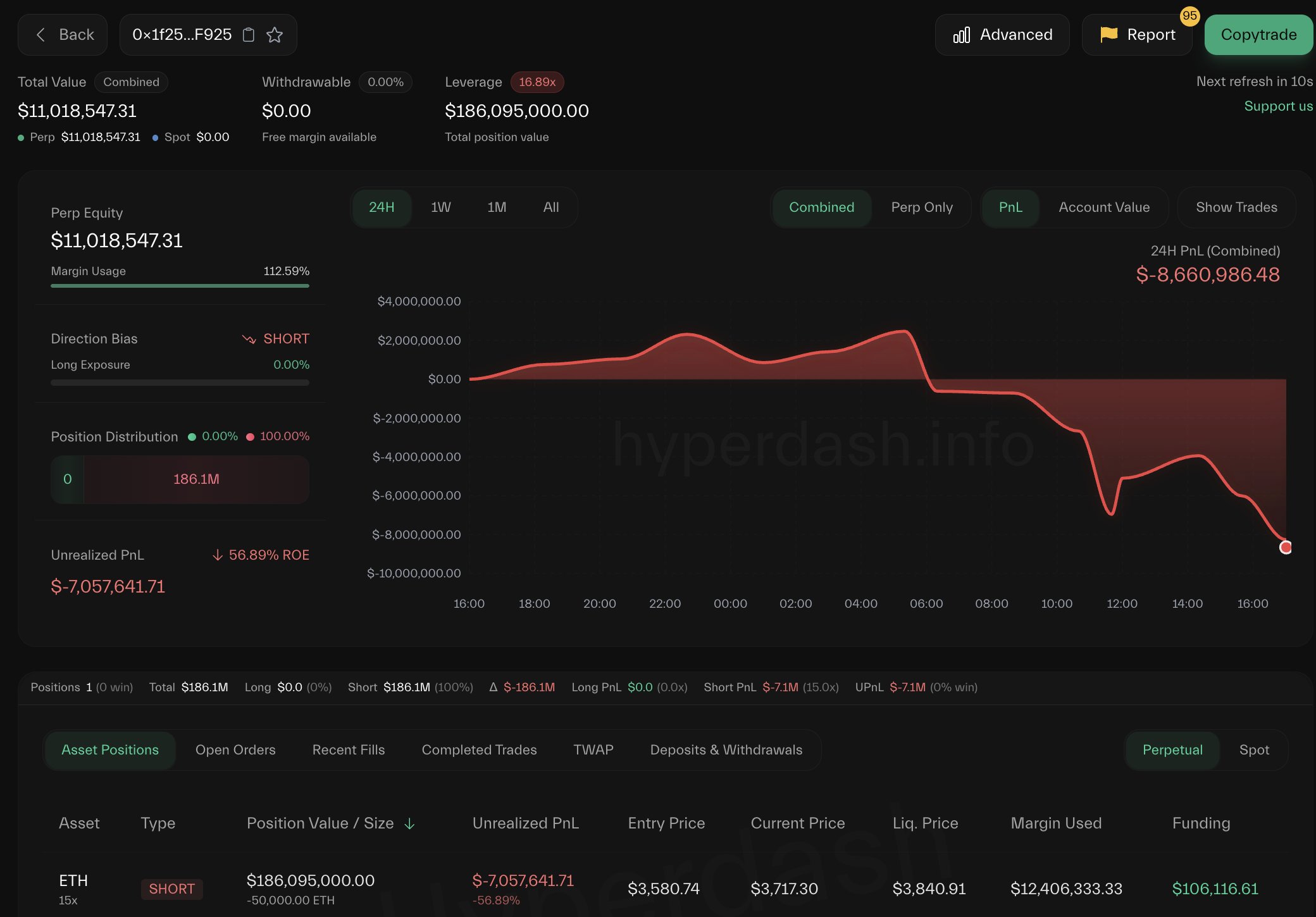Switch chart to Perp Only view
Screen dimensions: 1316x917
click(922, 207)
